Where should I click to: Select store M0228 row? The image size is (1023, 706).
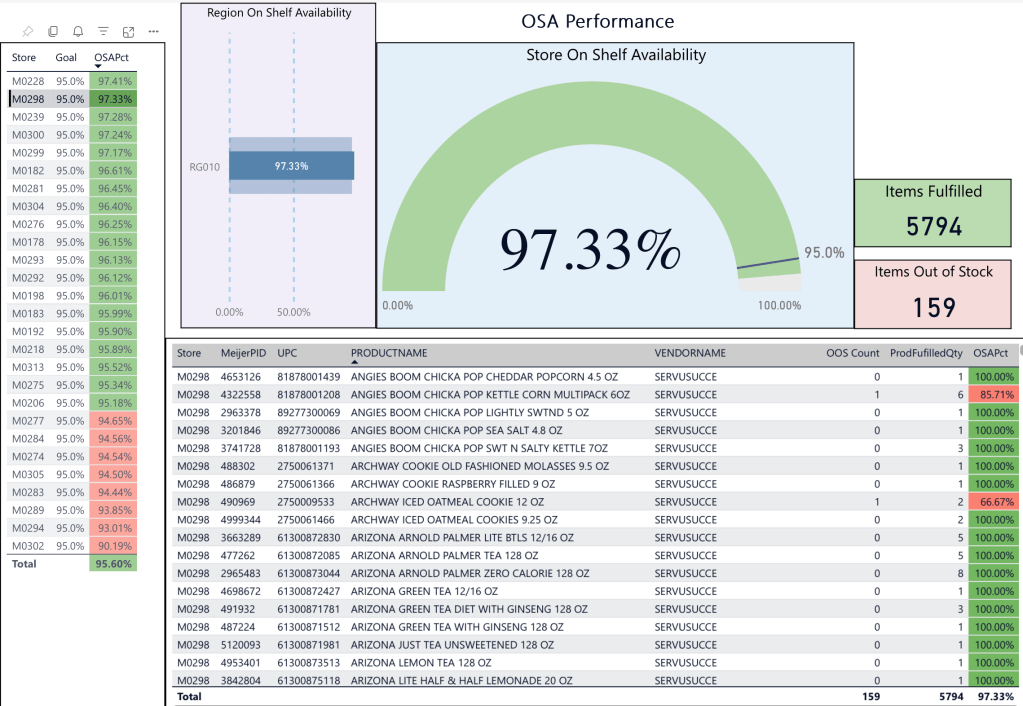(28, 81)
